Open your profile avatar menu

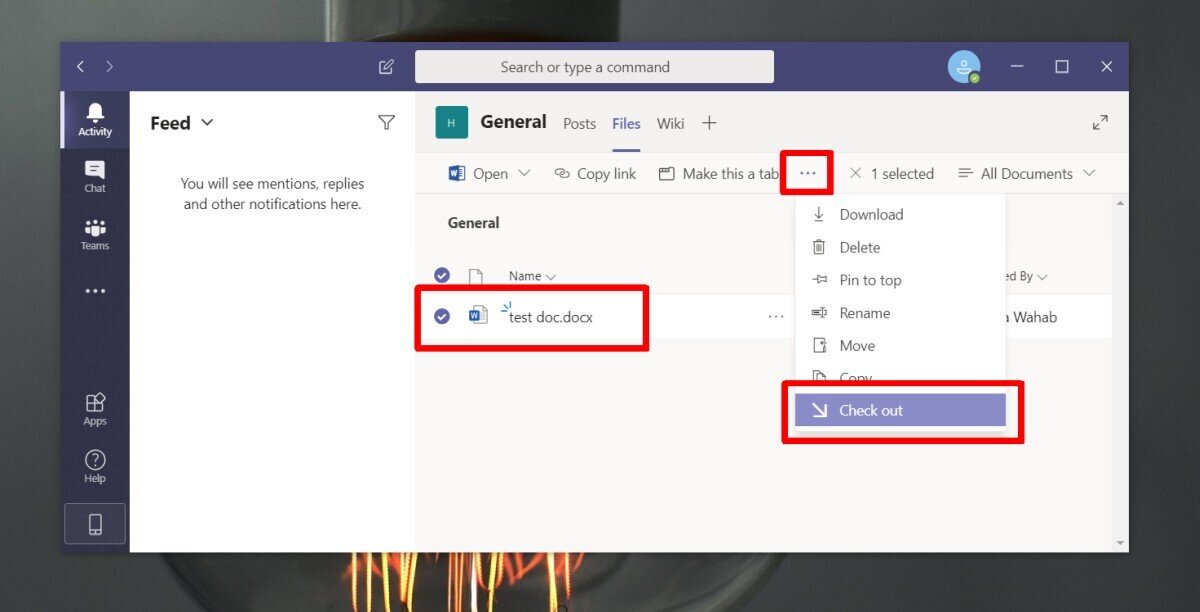964,66
